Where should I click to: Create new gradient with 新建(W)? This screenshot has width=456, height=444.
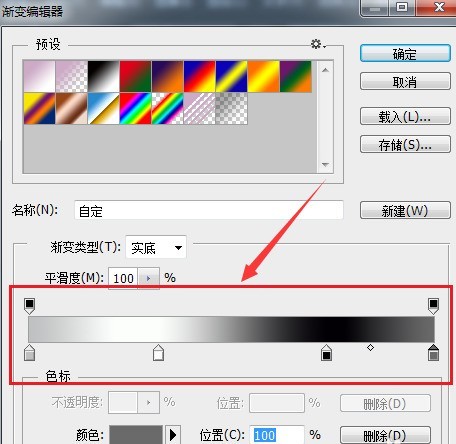405,210
